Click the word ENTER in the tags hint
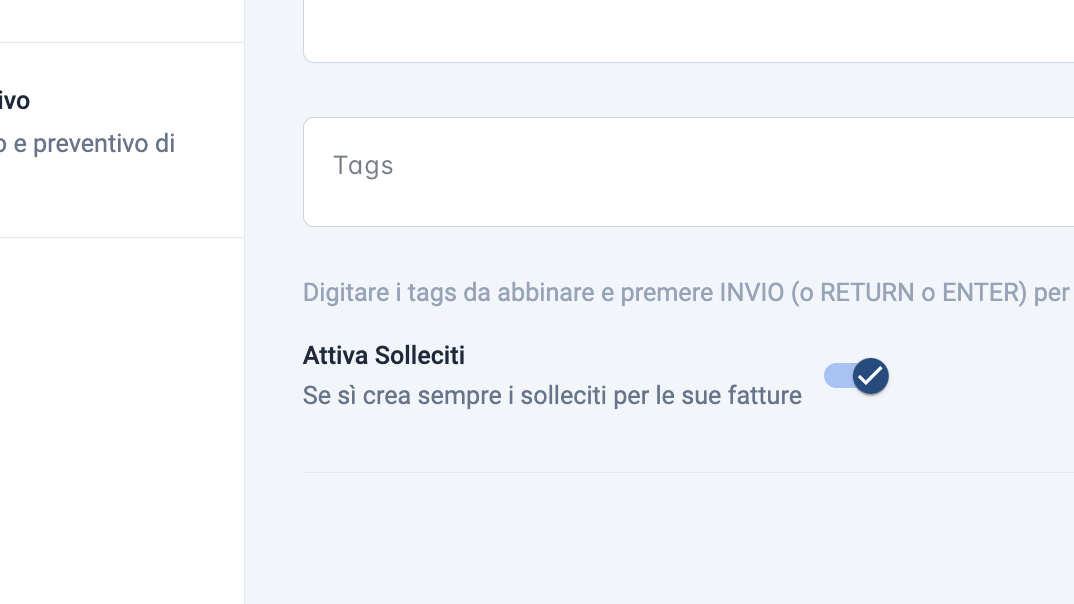 pyautogui.click(x=984, y=292)
